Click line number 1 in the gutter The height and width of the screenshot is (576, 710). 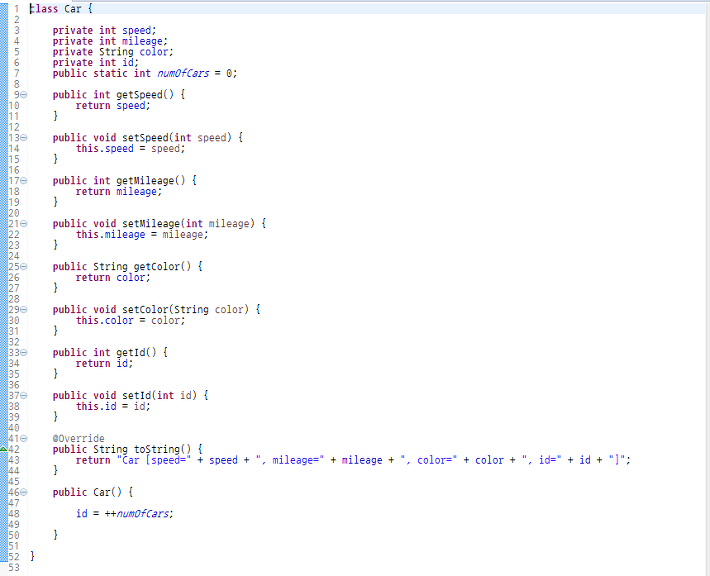point(16,9)
